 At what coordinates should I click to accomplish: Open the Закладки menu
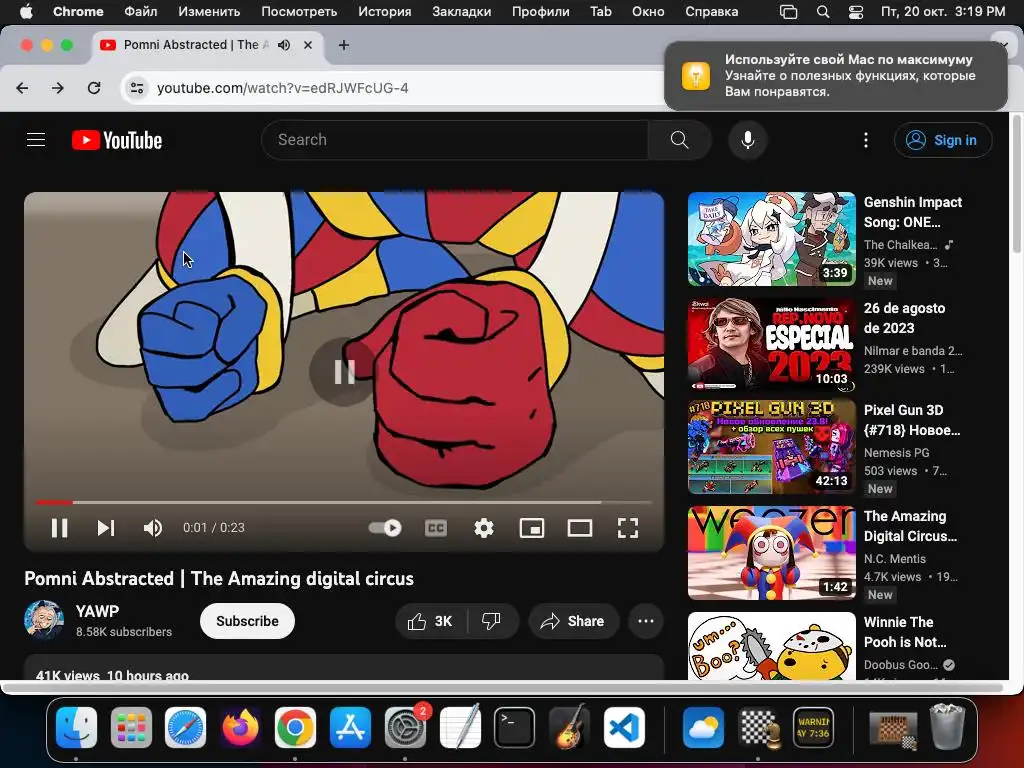click(462, 11)
